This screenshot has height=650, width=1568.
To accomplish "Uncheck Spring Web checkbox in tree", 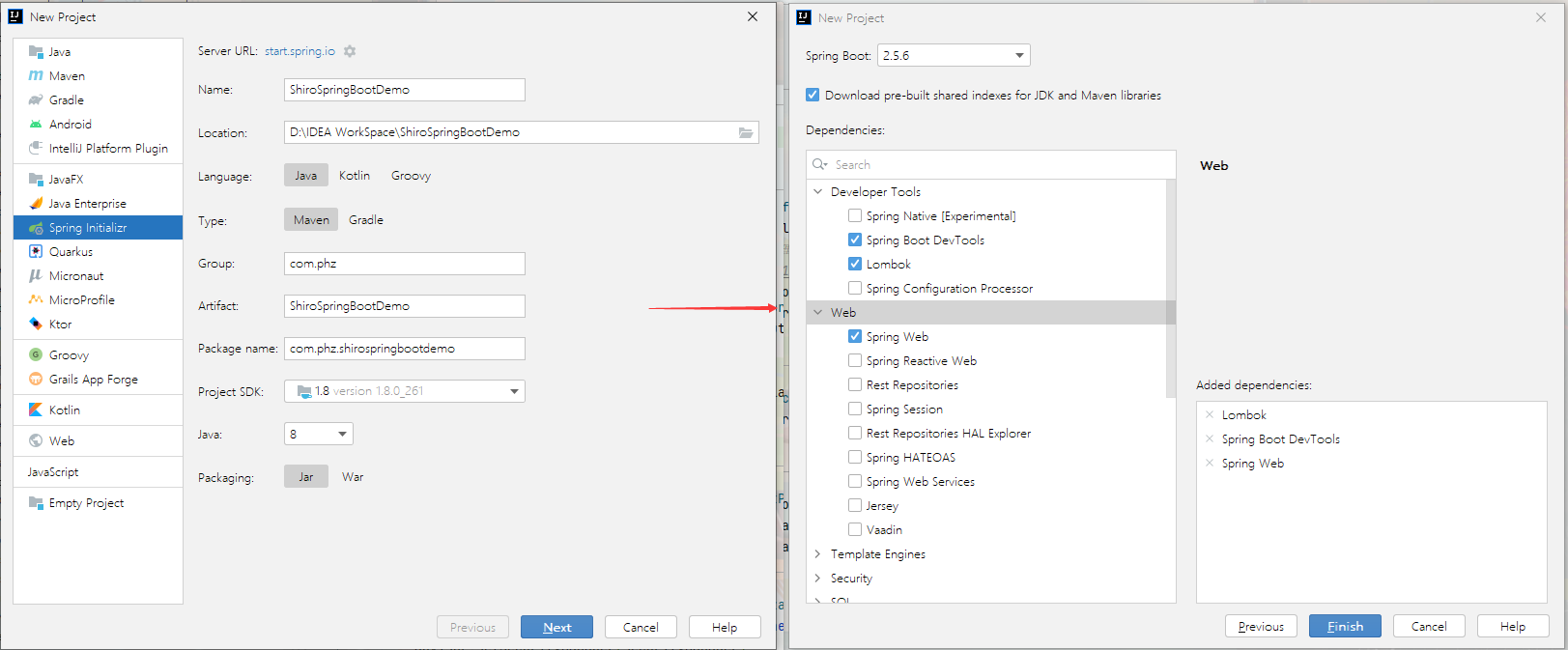I will pos(855,337).
